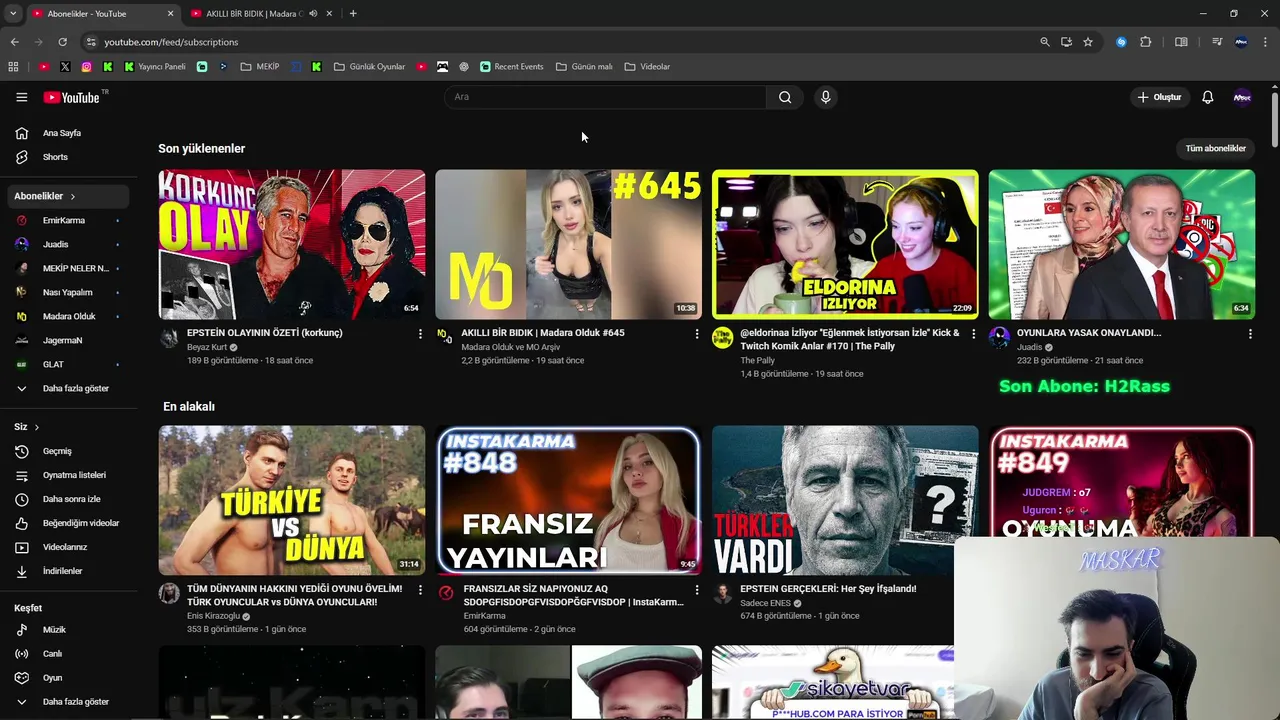This screenshot has width=1280, height=720.
Task: Open the X (Twitter) bookmark
Action: tap(65, 67)
